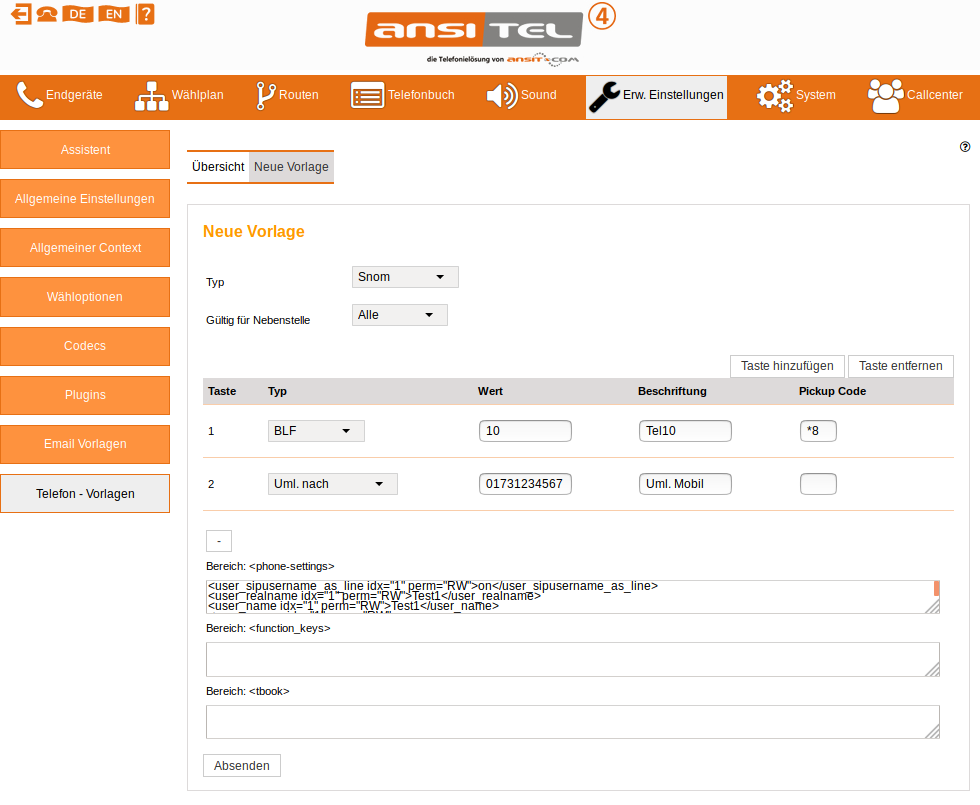This screenshot has height=805, width=980.
Task: Click the phone-settings textarea scrollbar
Action: pos(936,588)
